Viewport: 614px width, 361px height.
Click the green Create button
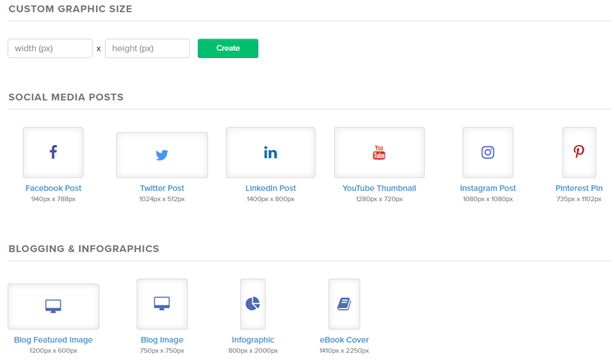coord(228,48)
